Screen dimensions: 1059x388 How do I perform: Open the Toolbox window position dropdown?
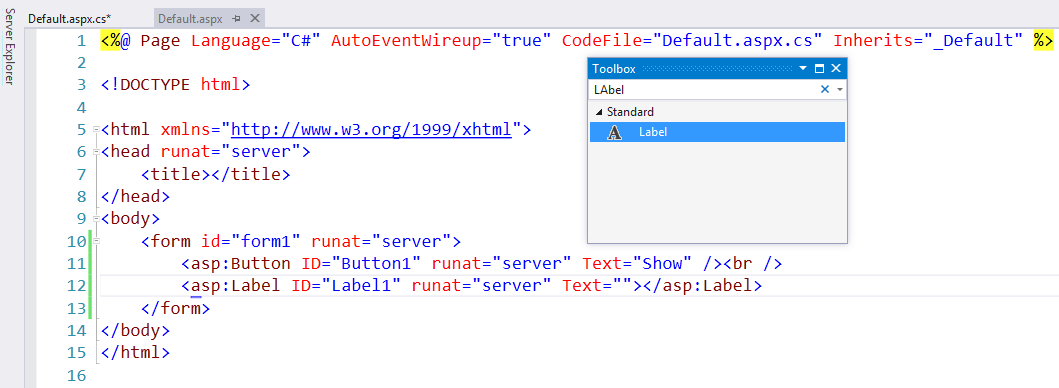click(803, 68)
